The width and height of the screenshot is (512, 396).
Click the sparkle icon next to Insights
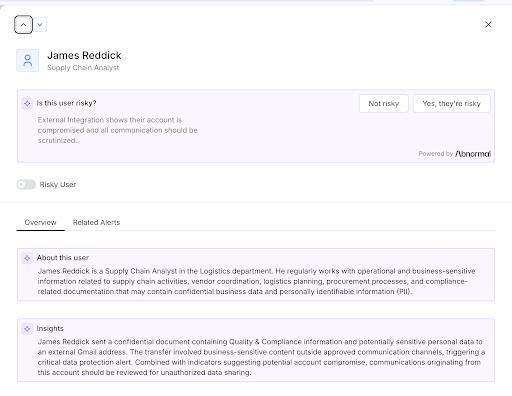click(27, 329)
